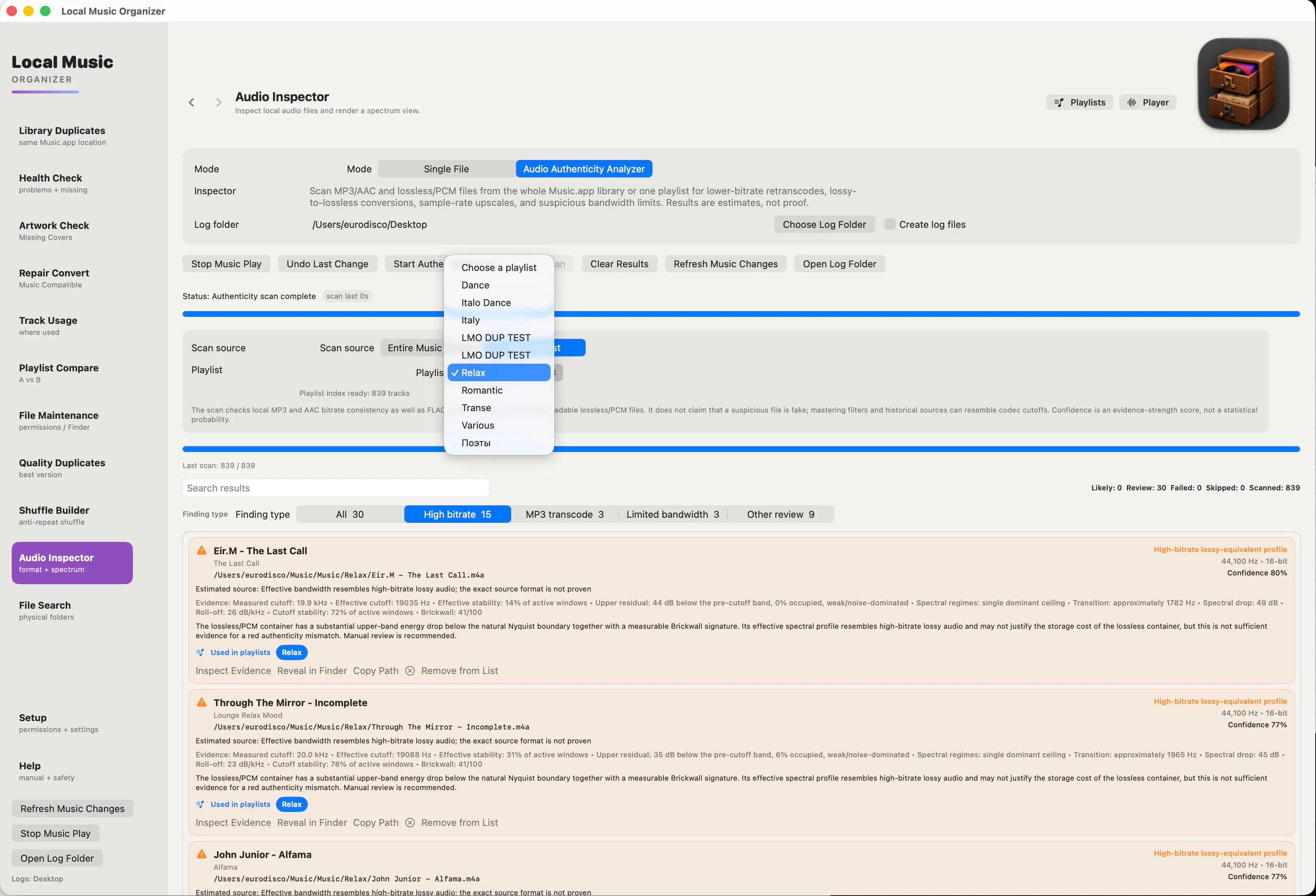Viewport: 1316px width, 896px height.
Task: Click Stop Music Play in the toolbar row
Action: [x=226, y=264]
